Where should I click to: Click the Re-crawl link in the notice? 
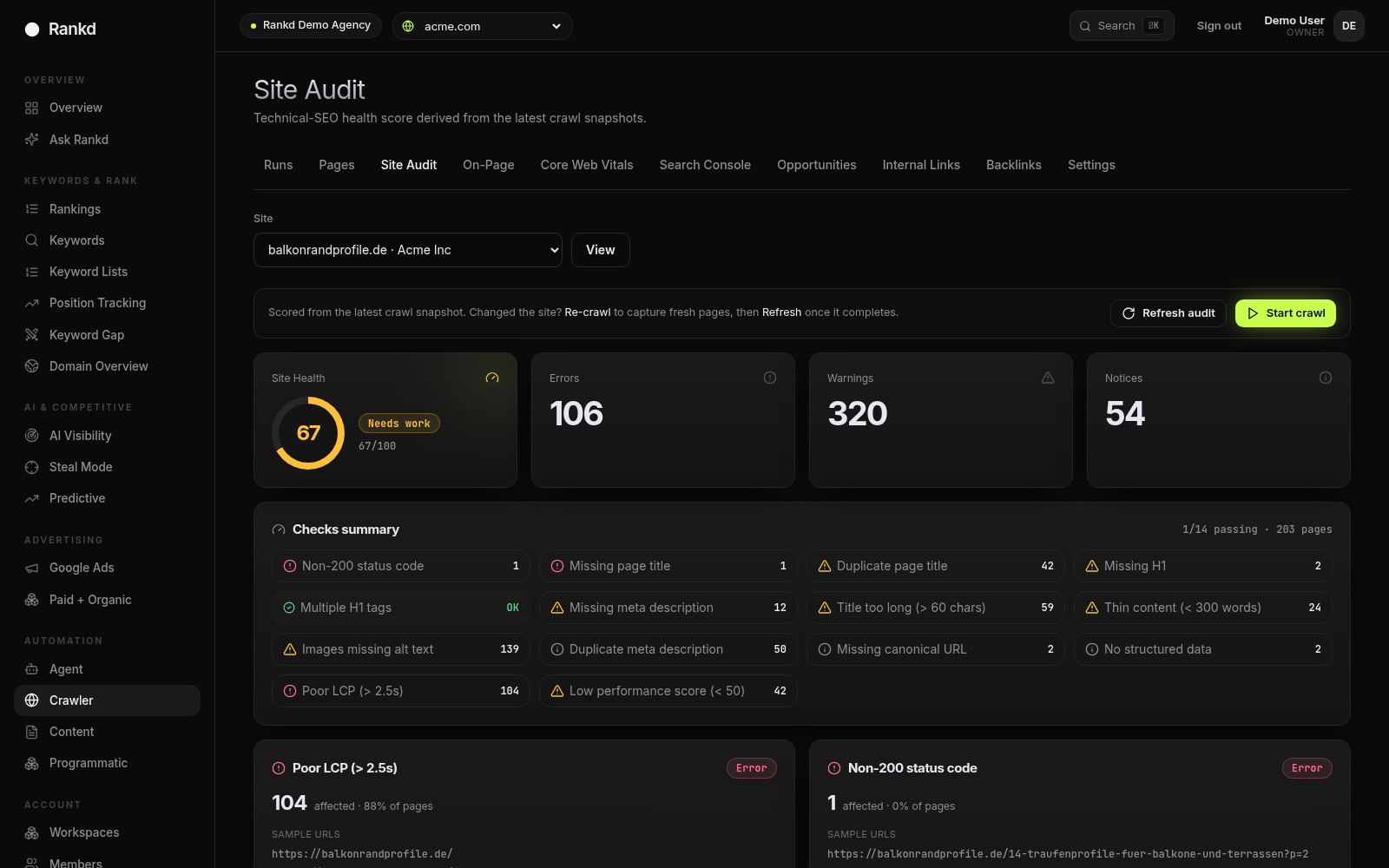click(x=588, y=312)
